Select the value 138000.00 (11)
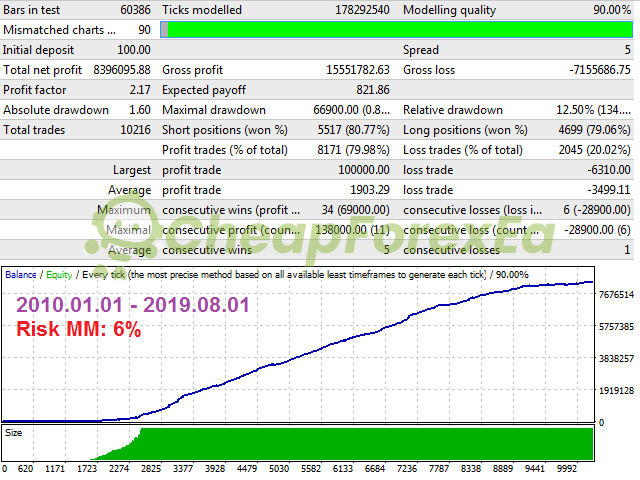640x480 pixels. click(352, 230)
